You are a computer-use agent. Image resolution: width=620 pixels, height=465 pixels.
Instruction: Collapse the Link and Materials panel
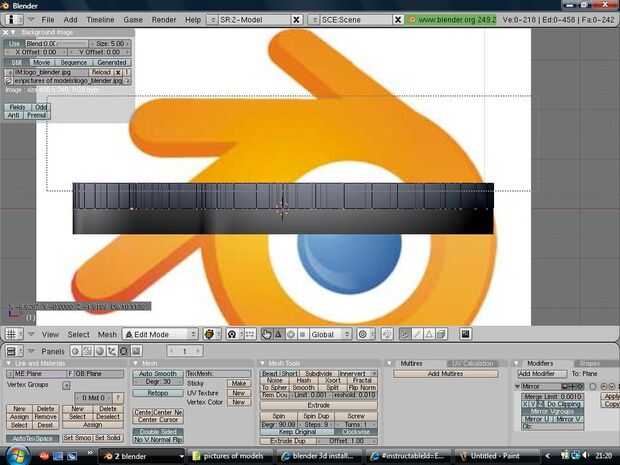point(8,363)
